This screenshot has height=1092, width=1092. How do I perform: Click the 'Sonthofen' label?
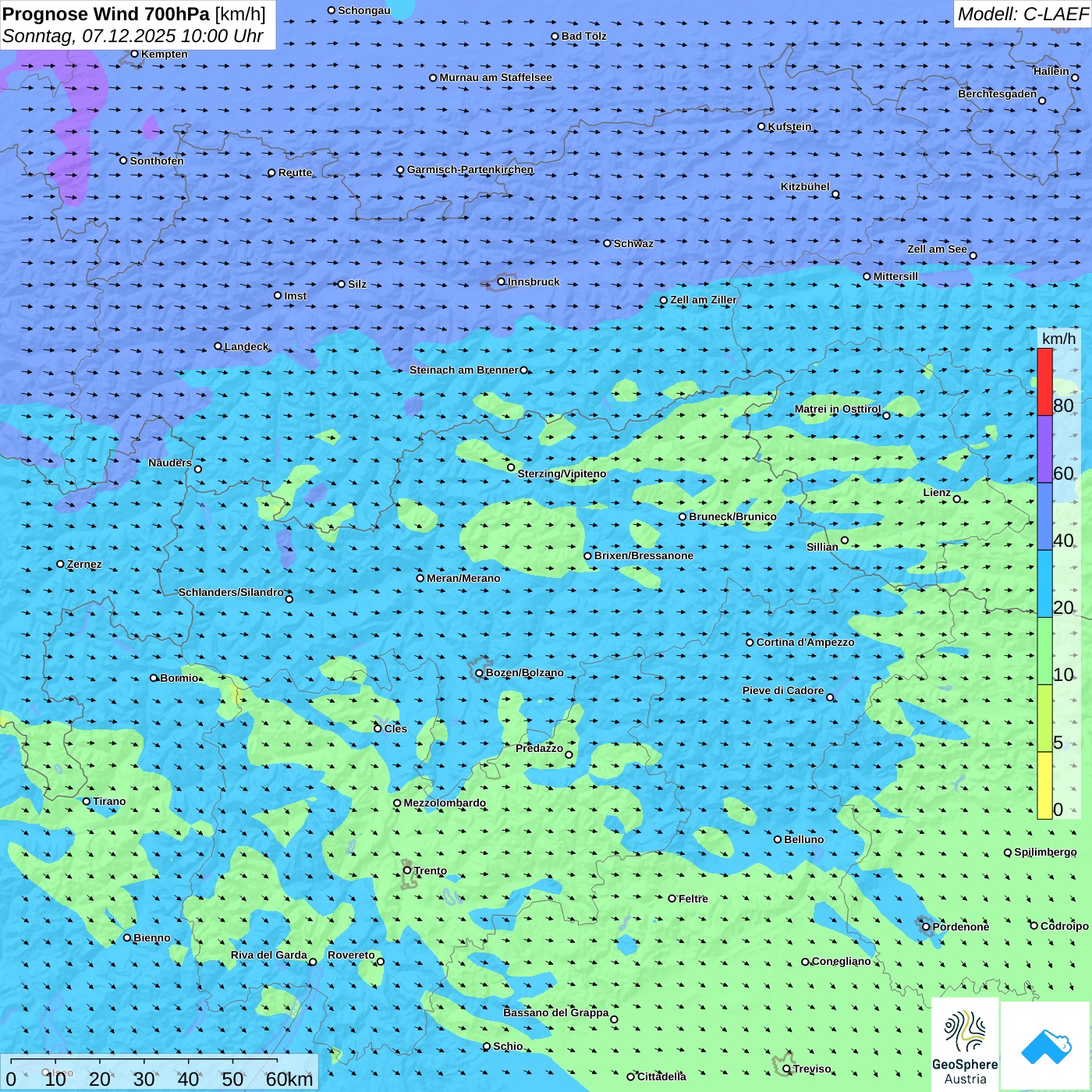tap(157, 161)
